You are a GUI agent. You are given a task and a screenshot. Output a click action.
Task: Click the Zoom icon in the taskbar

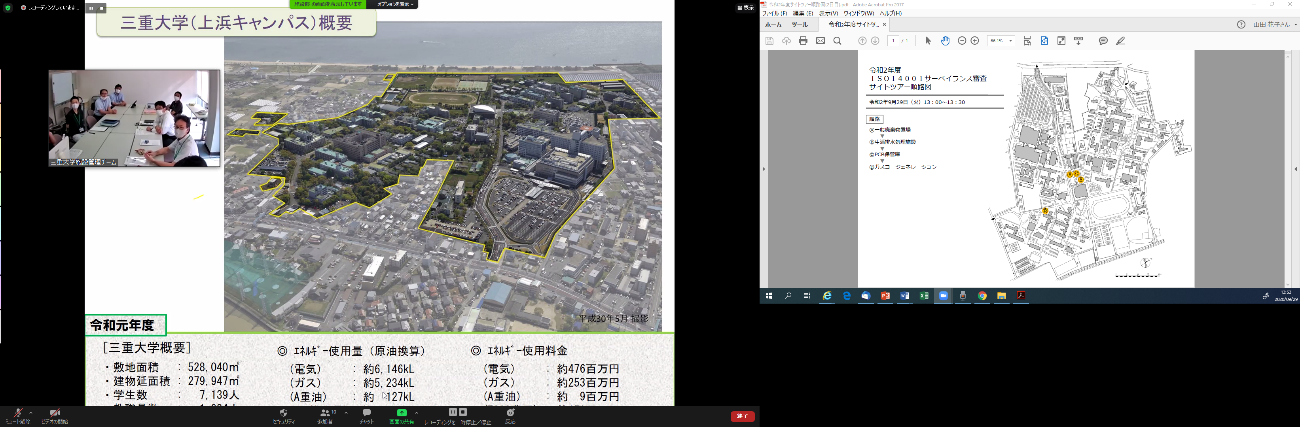943,296
